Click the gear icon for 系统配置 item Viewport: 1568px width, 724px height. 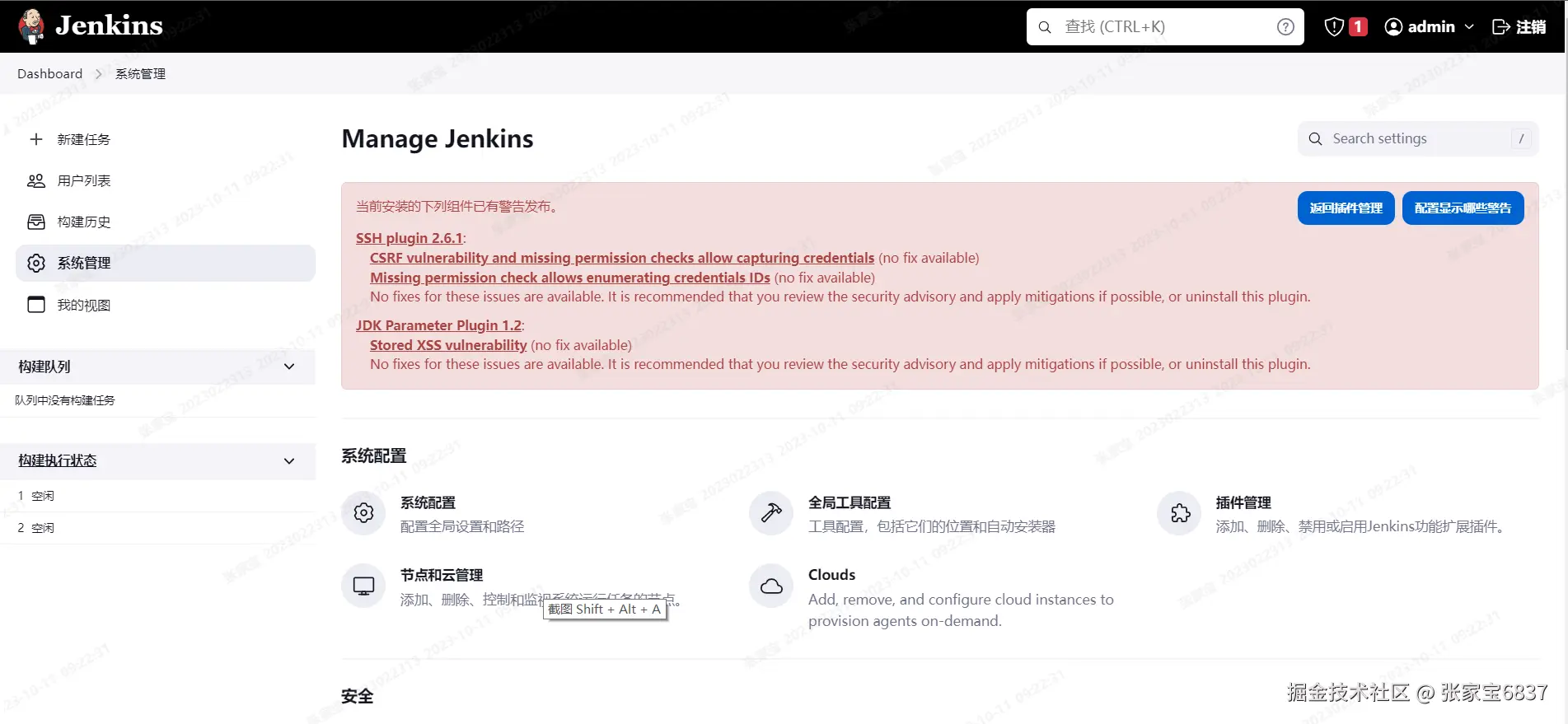point(363,513)
